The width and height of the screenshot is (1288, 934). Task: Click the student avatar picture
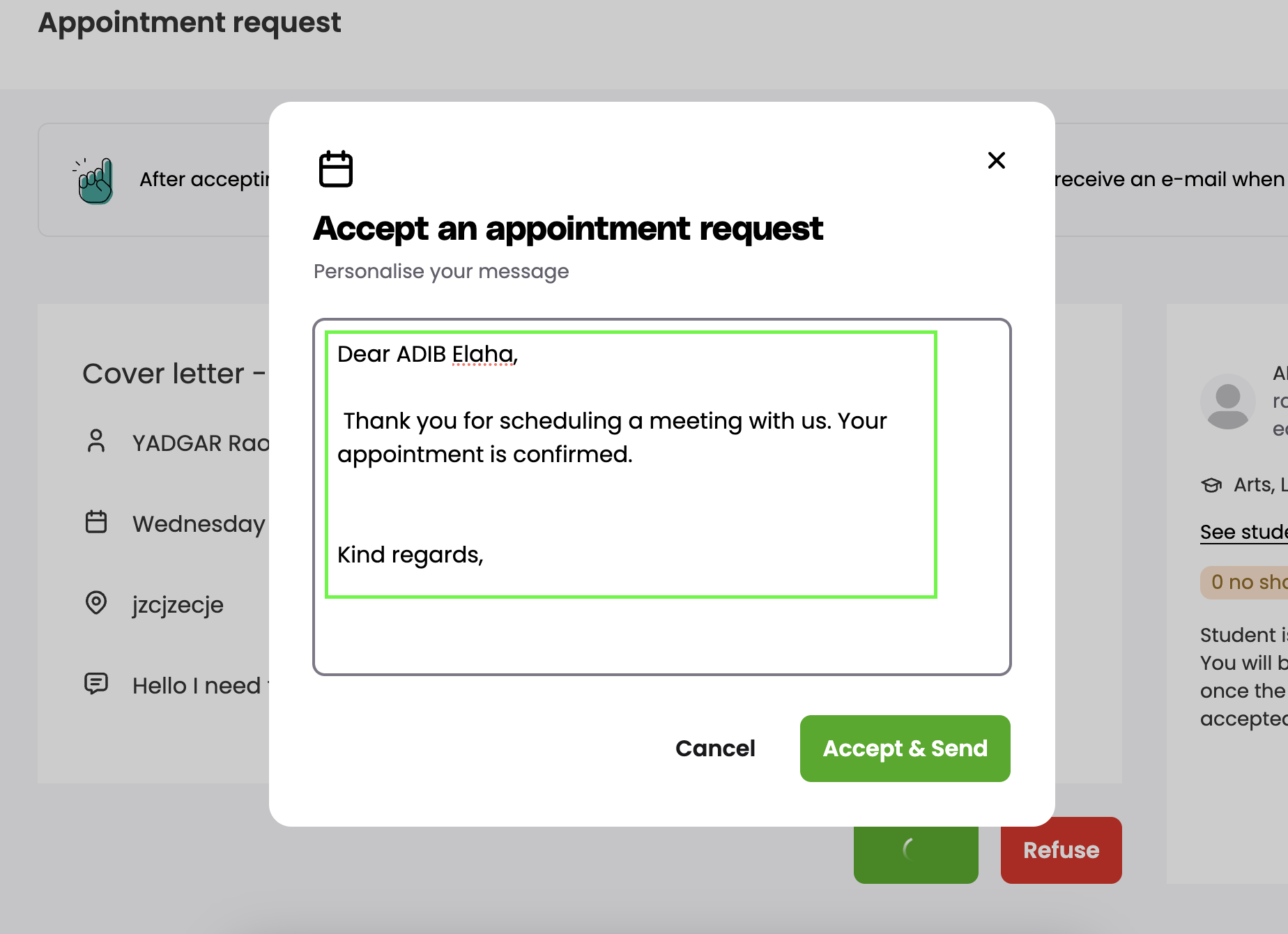click(x=1227, y=401)
